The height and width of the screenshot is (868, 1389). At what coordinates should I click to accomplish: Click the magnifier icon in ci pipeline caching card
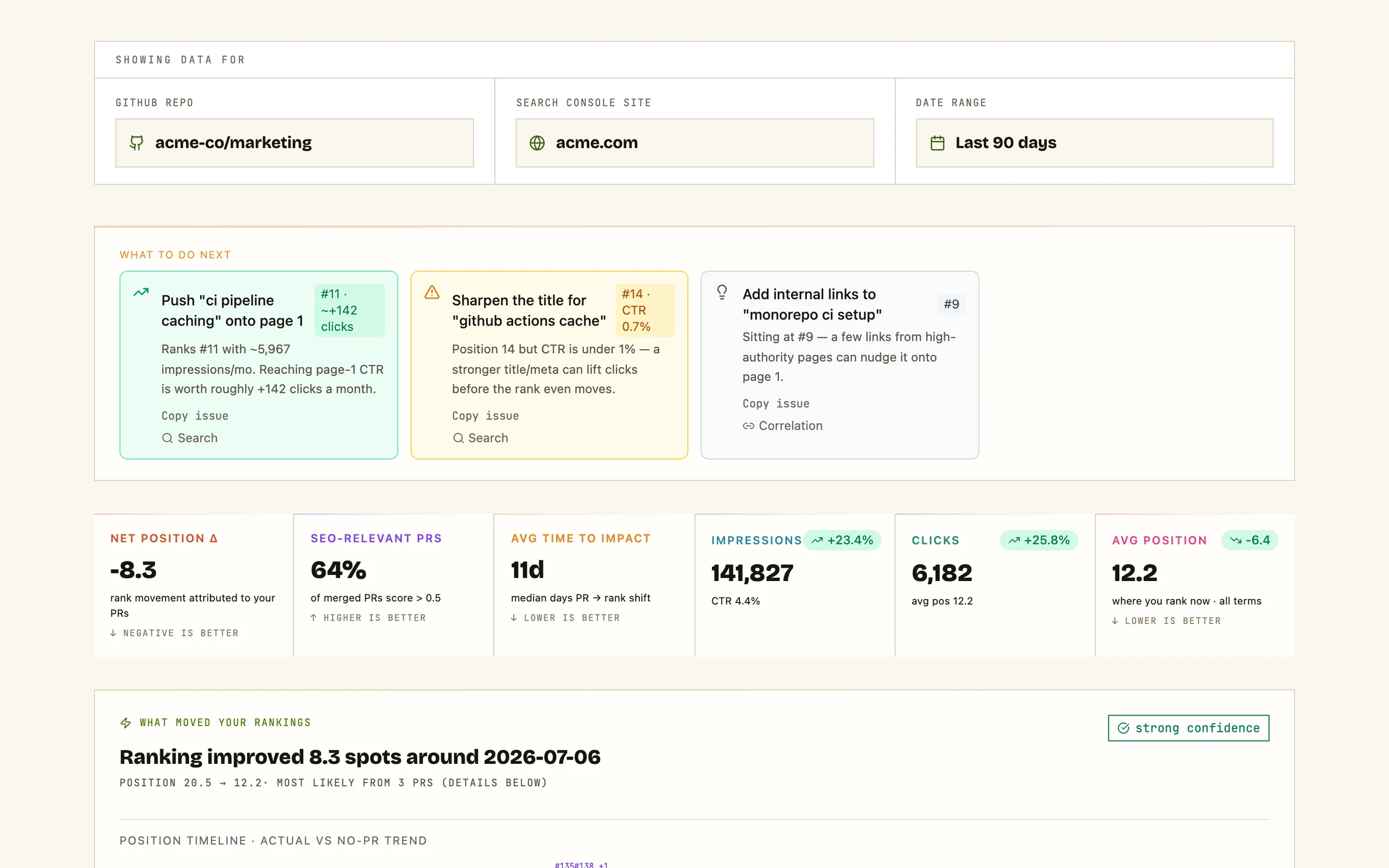tap(167, 438)
